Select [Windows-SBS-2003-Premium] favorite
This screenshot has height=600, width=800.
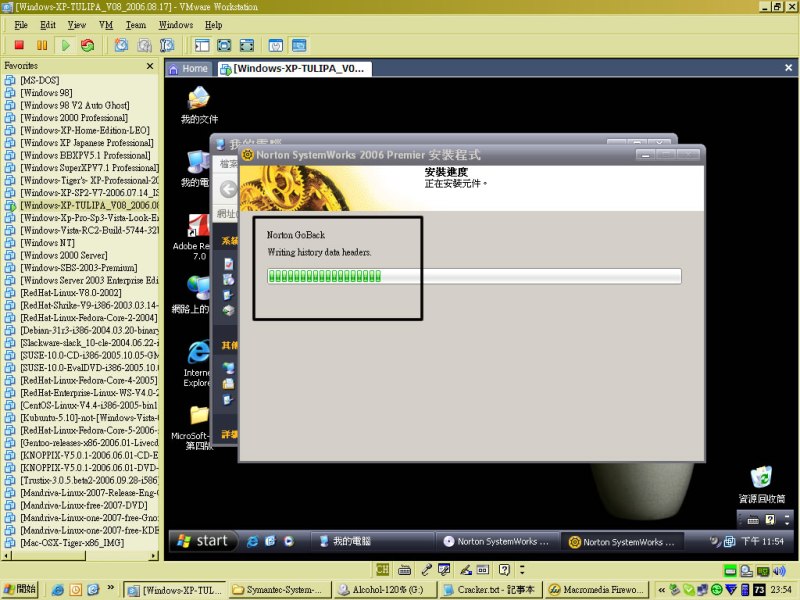click(x=79, y=268)
